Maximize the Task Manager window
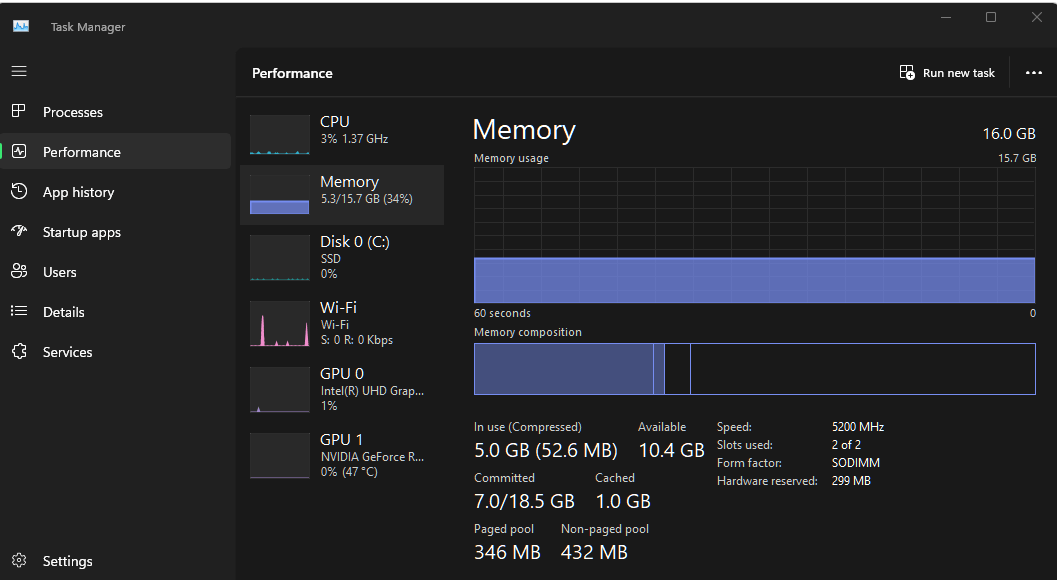Image resolution: width=1057 pixels, height=580 pixels. click(991, 18)
